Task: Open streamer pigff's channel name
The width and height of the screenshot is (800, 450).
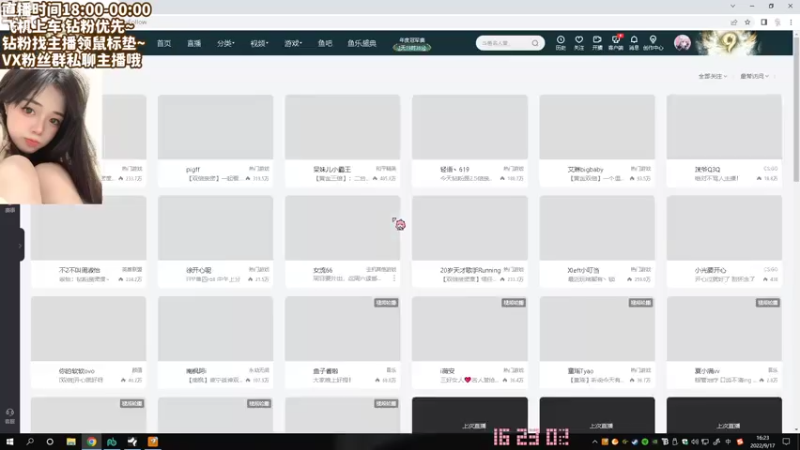Action: 193,169
